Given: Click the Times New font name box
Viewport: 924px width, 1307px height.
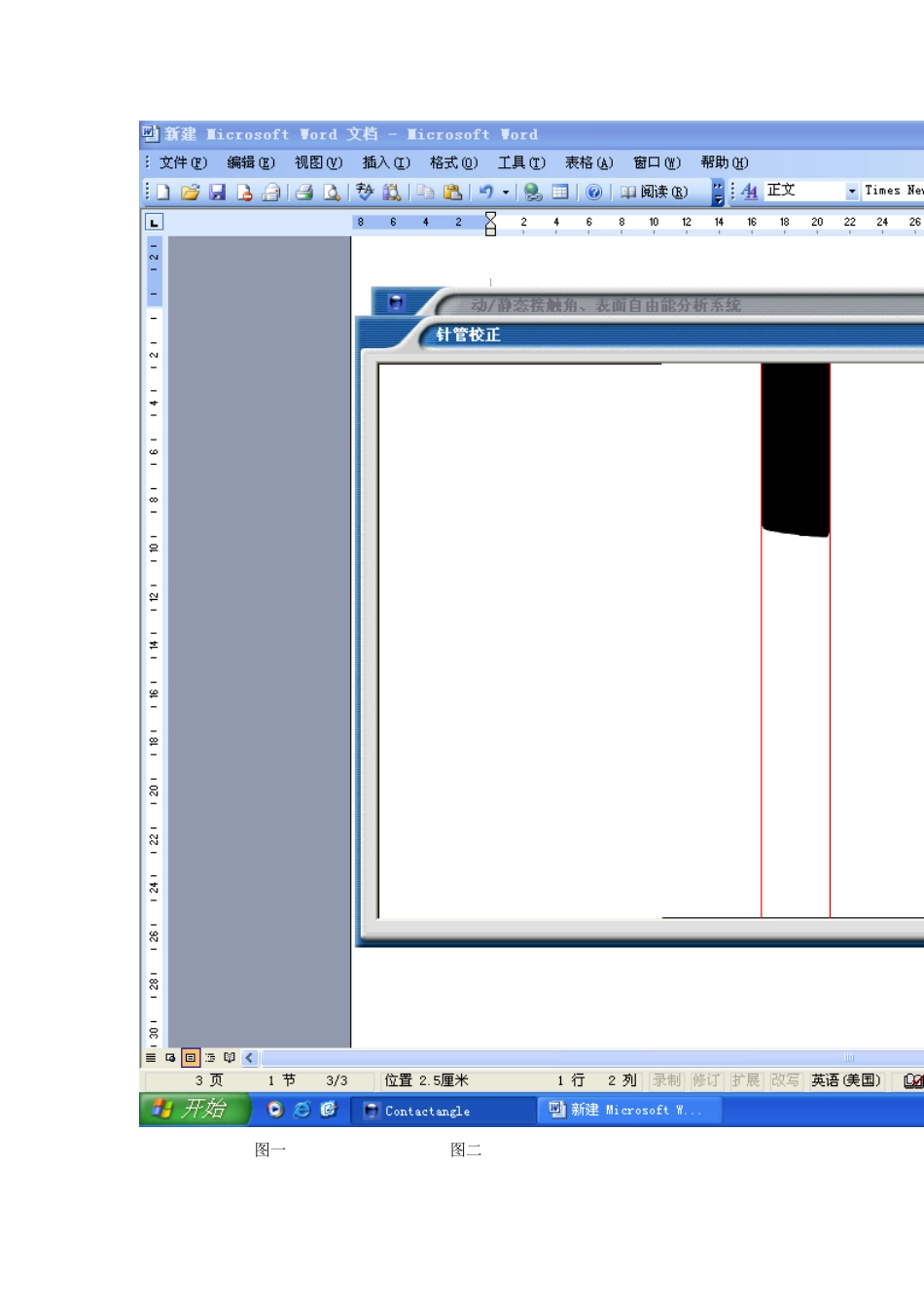Looking at the screenshot, I should click(893, 192).
